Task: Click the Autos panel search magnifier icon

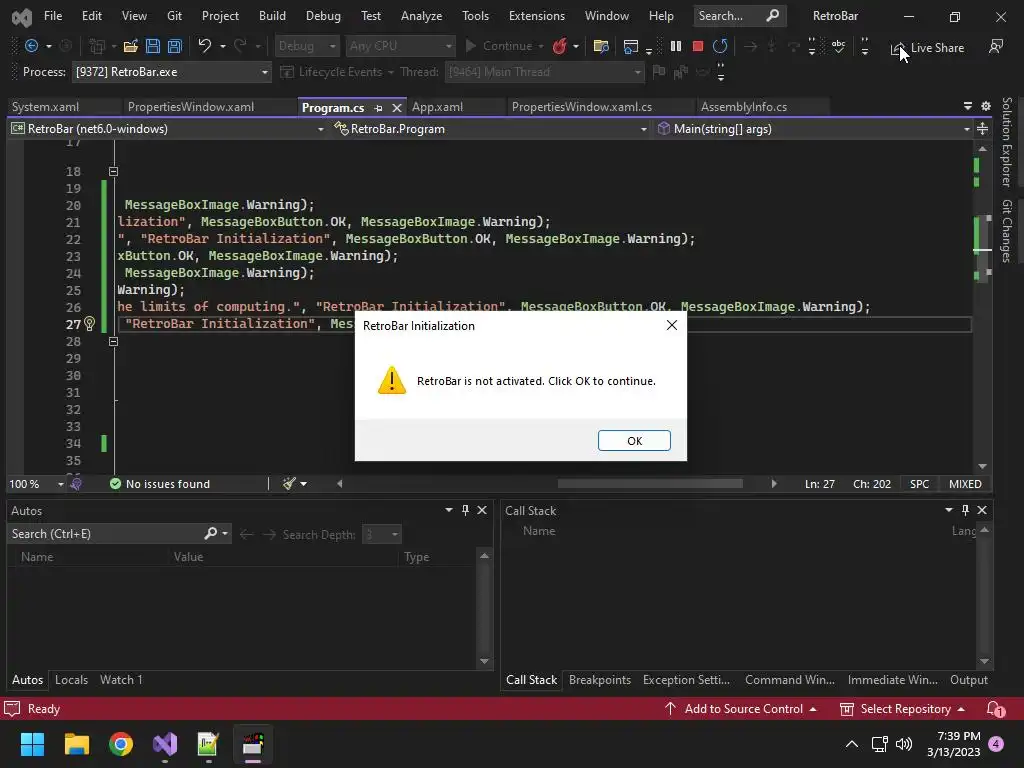Action: (x=210, y=534)
